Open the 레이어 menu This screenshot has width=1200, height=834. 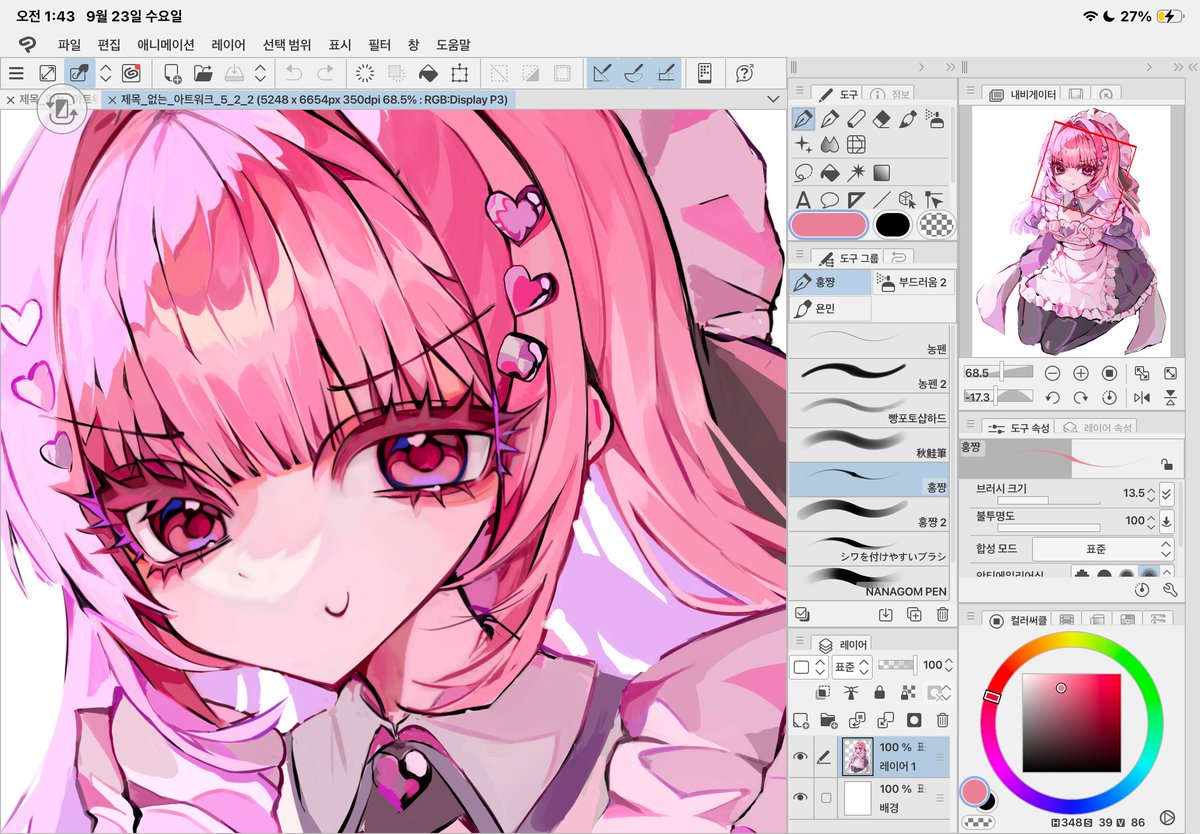coord(229,45)
